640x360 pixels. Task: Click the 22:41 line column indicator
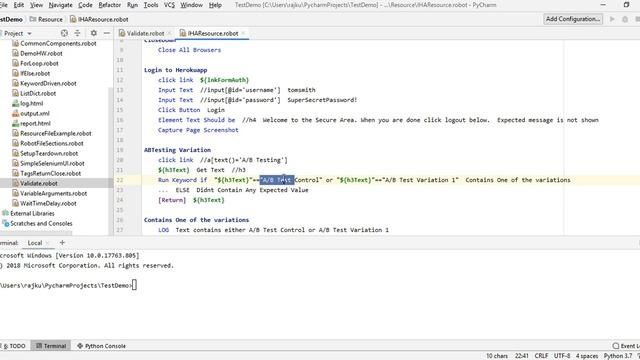click(x=521, y=356)
